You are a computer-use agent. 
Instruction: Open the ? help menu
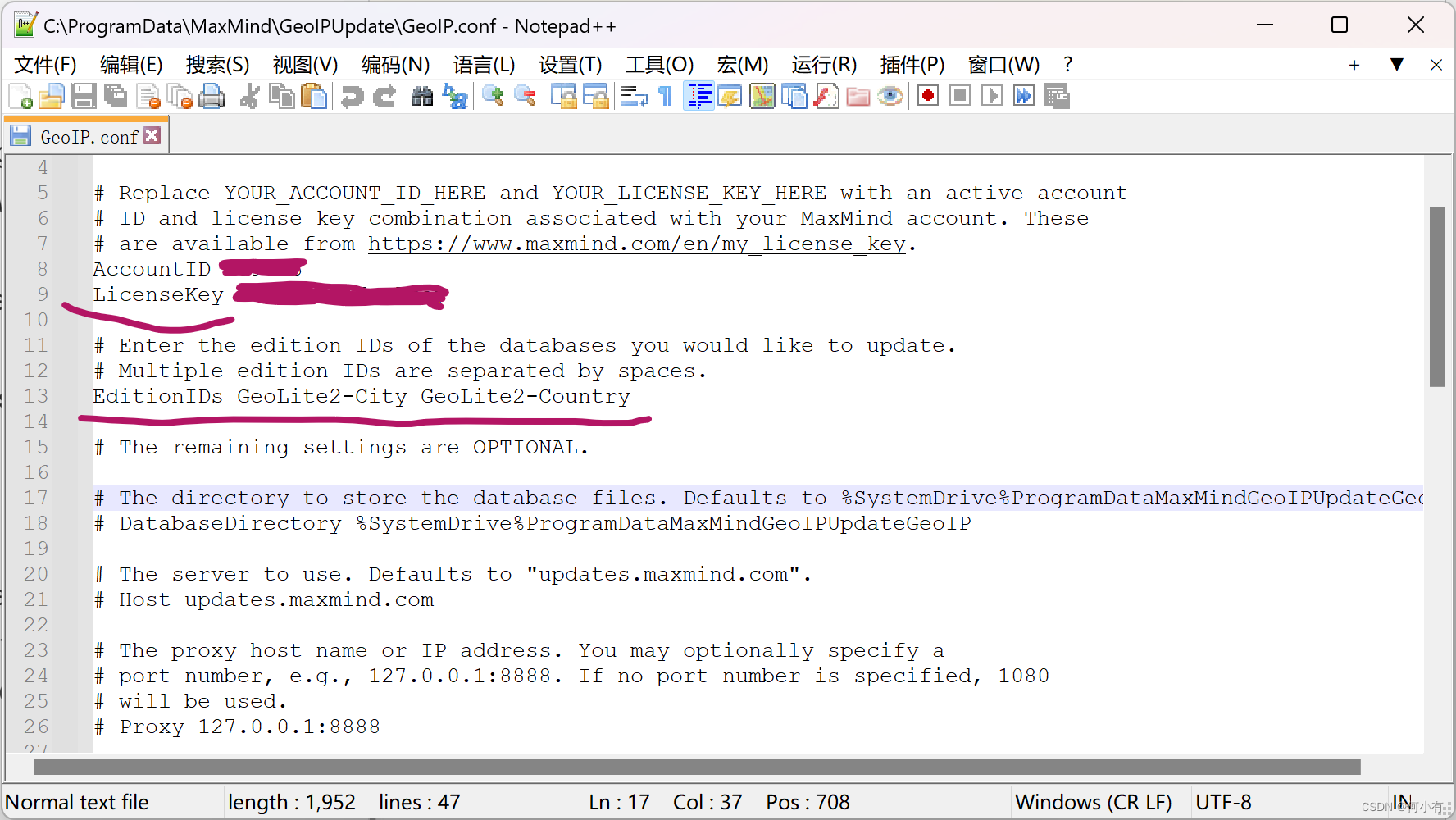coord(1067,65)
